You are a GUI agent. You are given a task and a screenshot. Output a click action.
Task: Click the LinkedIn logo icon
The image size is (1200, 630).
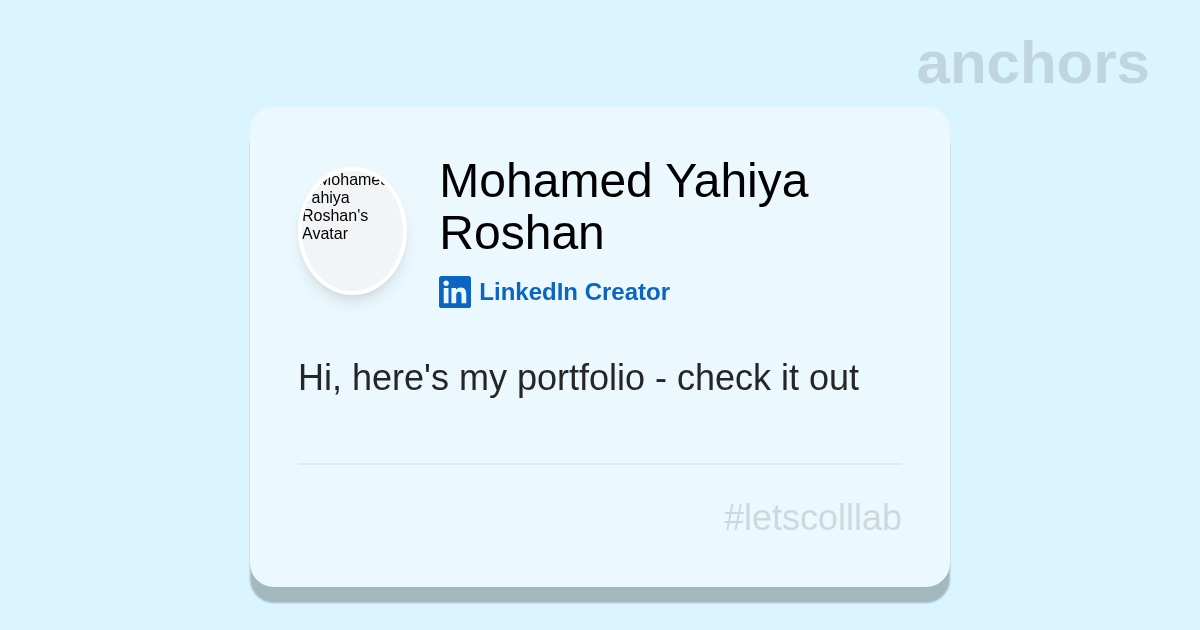pyautogui.click(x=455, y=292)
